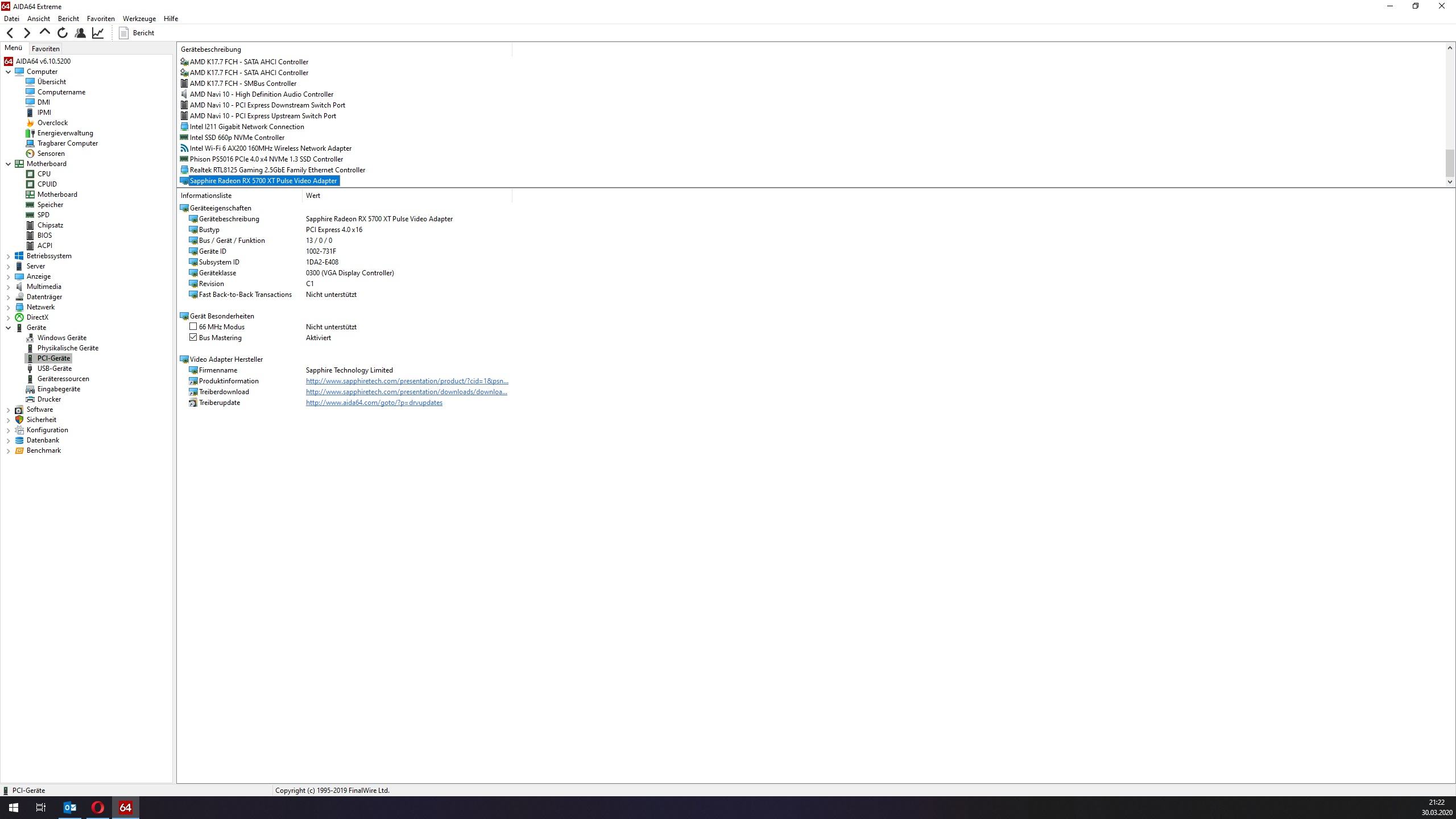Open the Datei menu
The image size is (1456, 819).
(x=11, y=19)
